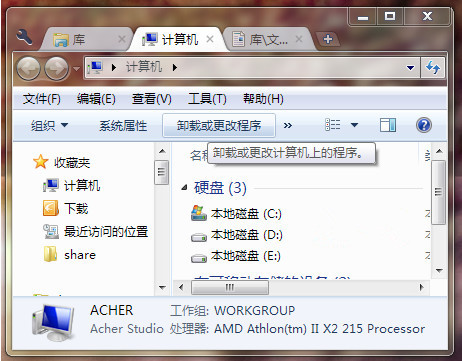Select 收藏夹 in the navigation pane
This screenshot has width=462, height=361.
[72, 163]
